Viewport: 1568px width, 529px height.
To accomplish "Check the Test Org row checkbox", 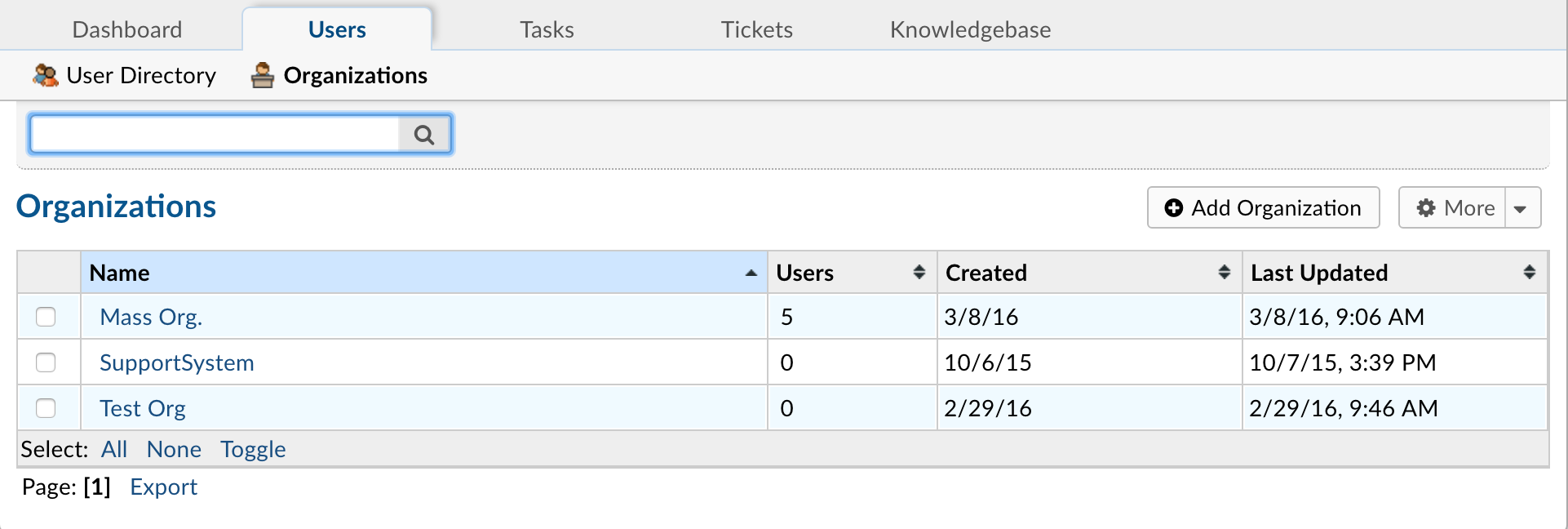I will pyautogui.click(x=46, y=408).
